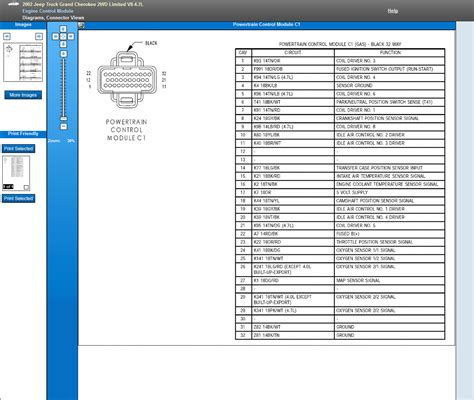The height and width of the screenshot is (400, 474).
Task: Click the Engine Control Module breadcrumb text
Action: [x=48, y=11]
